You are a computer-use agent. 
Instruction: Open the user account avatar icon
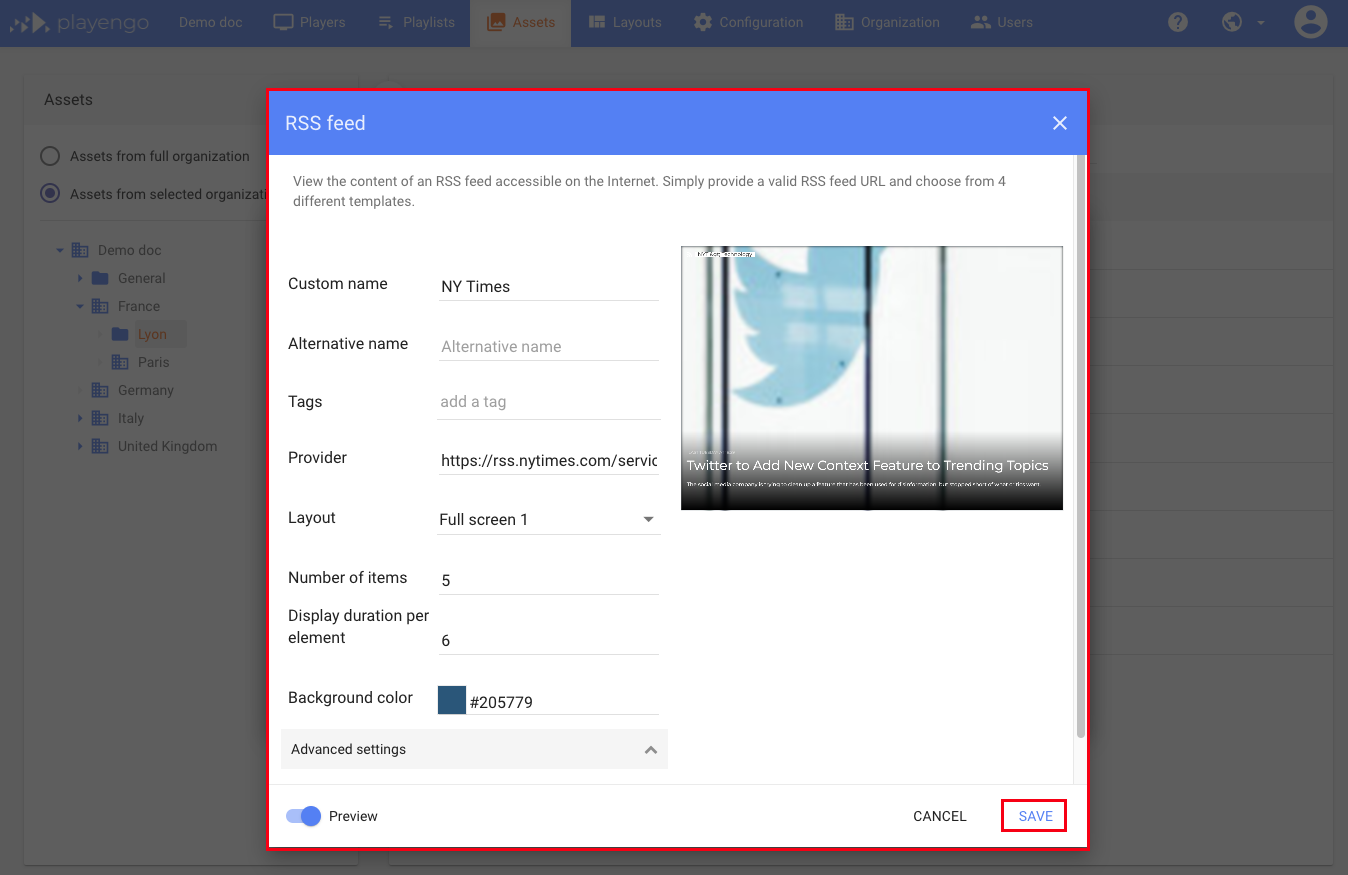pos(1310,22)
